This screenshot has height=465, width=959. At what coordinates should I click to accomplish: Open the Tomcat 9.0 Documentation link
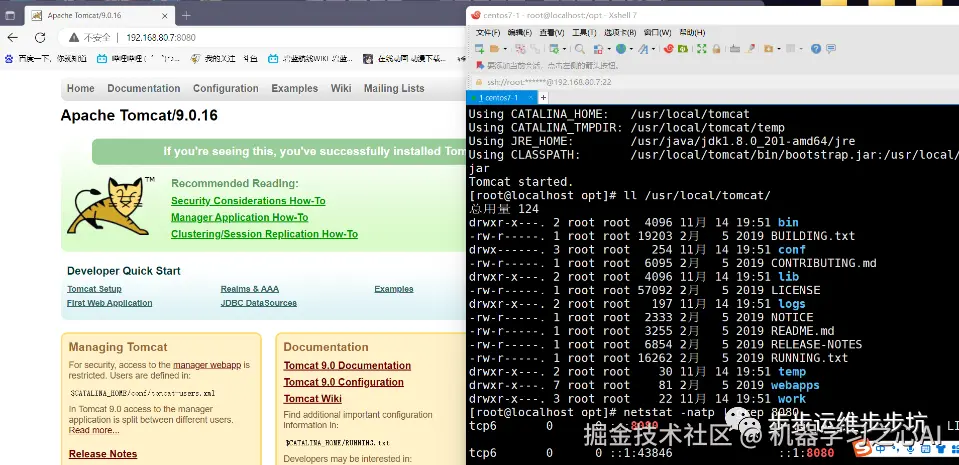[x=347, y=365]
